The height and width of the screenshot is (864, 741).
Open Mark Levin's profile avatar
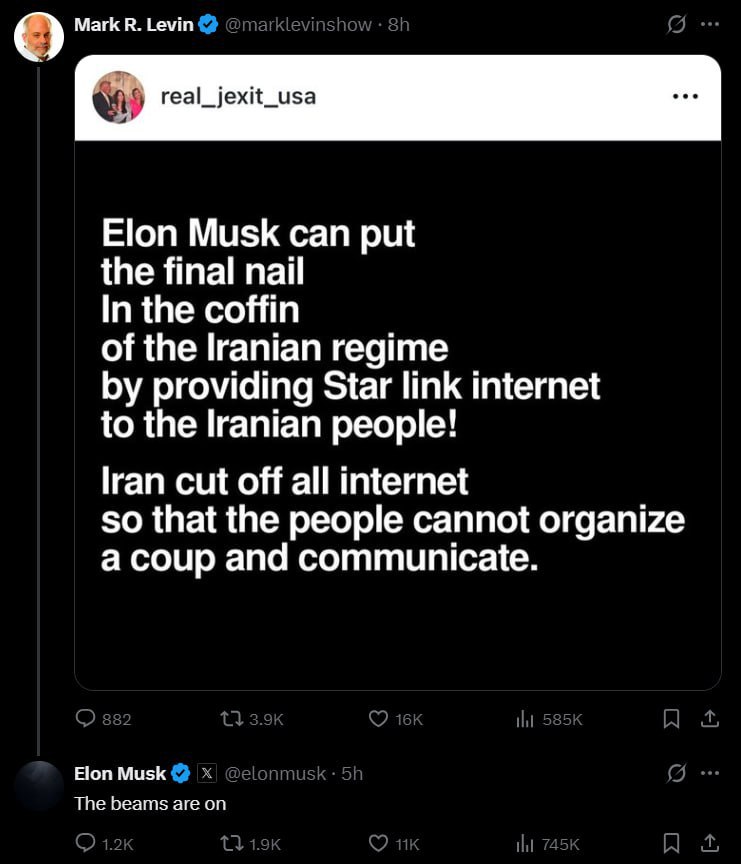(39, 37)
